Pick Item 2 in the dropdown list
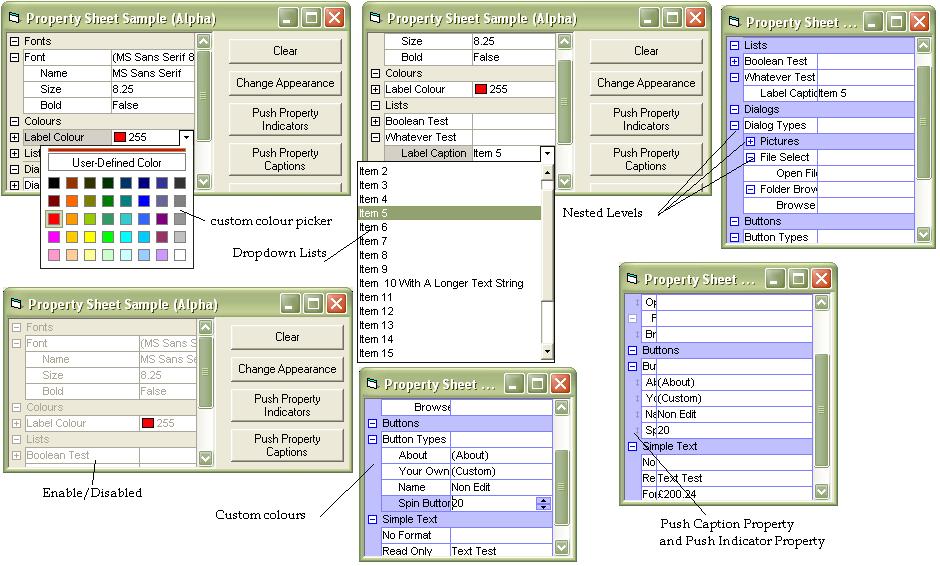 click(374, 171)
